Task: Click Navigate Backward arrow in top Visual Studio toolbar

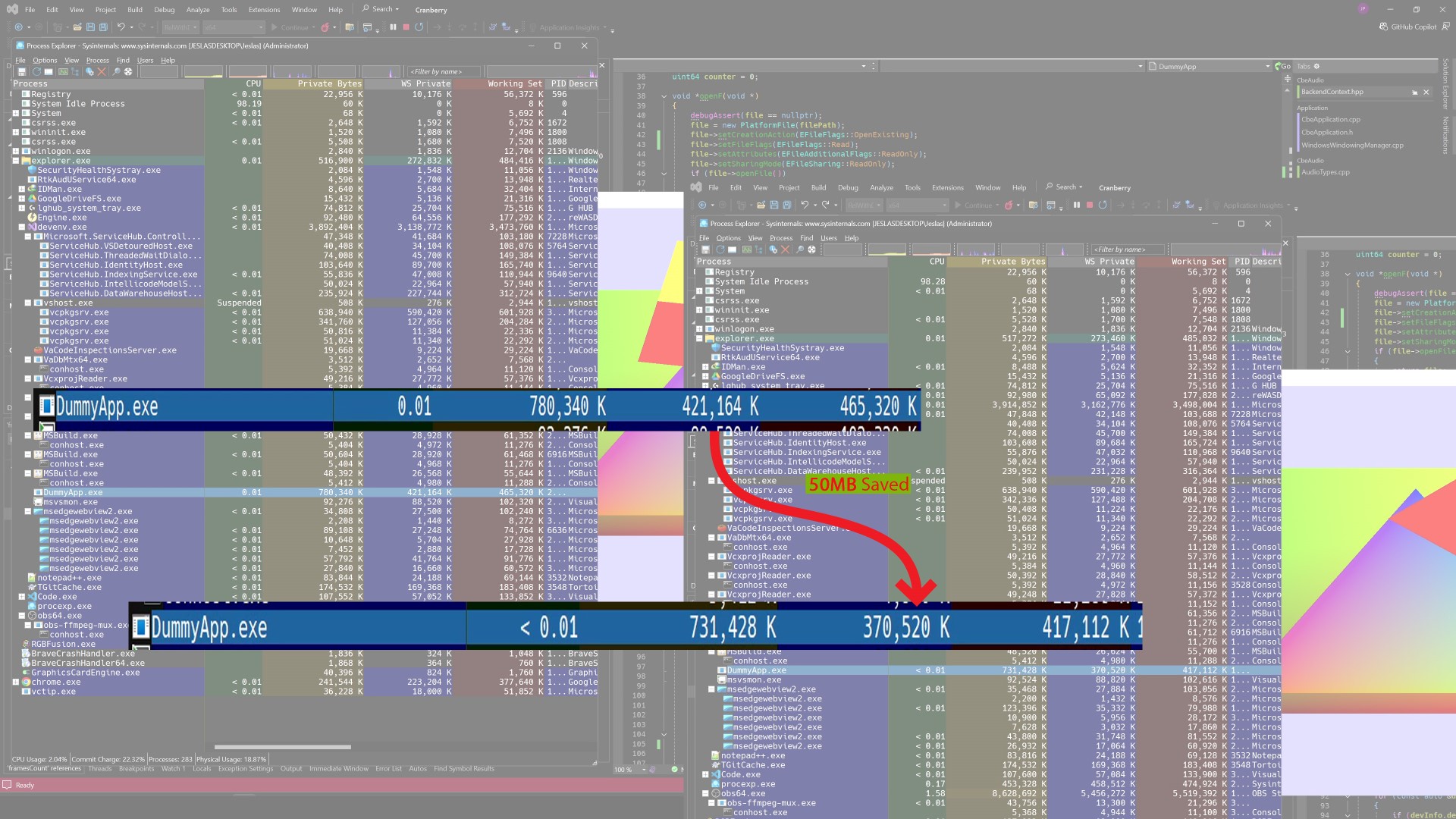Action: tap(18, 27)
